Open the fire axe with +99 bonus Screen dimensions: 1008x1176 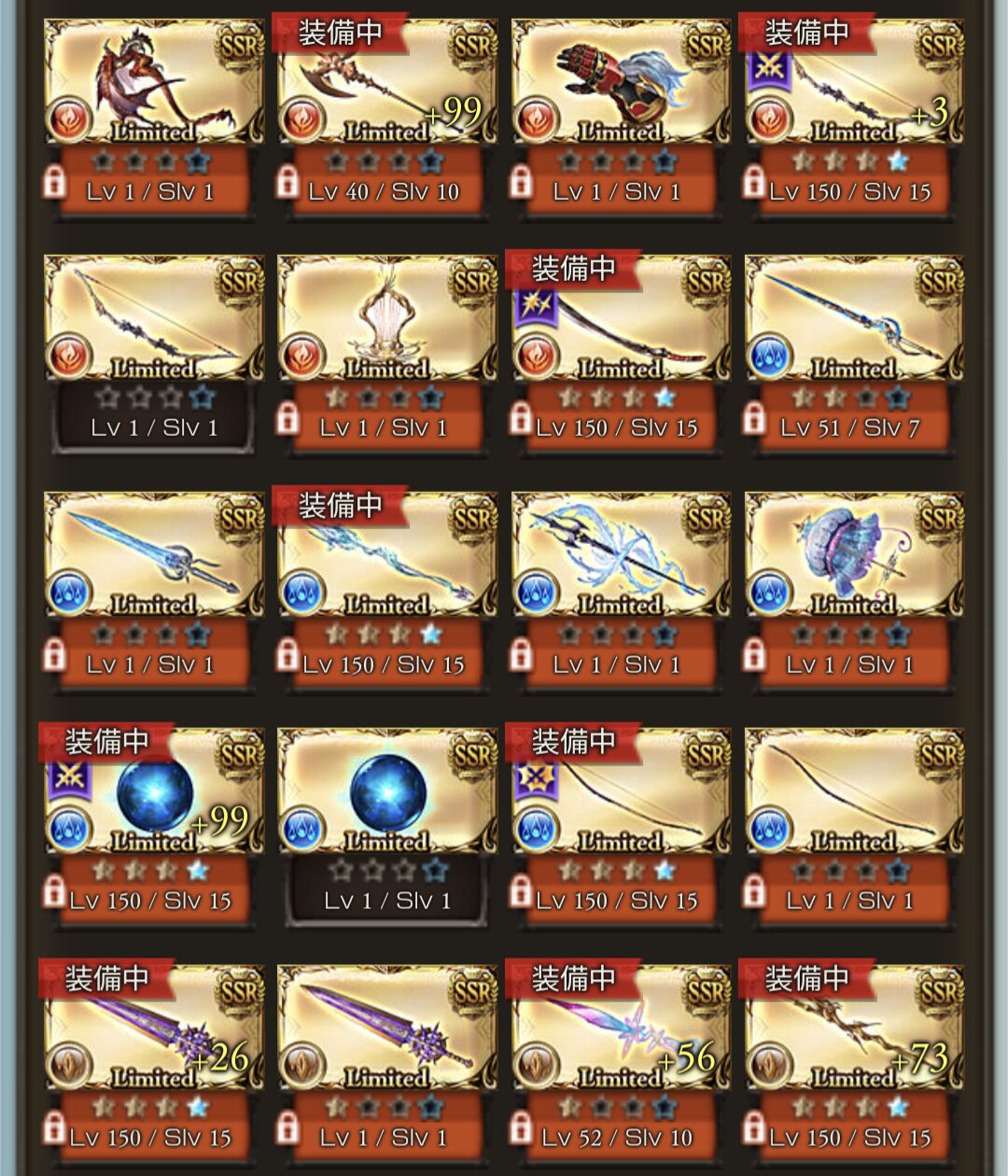tap(387, 82)
